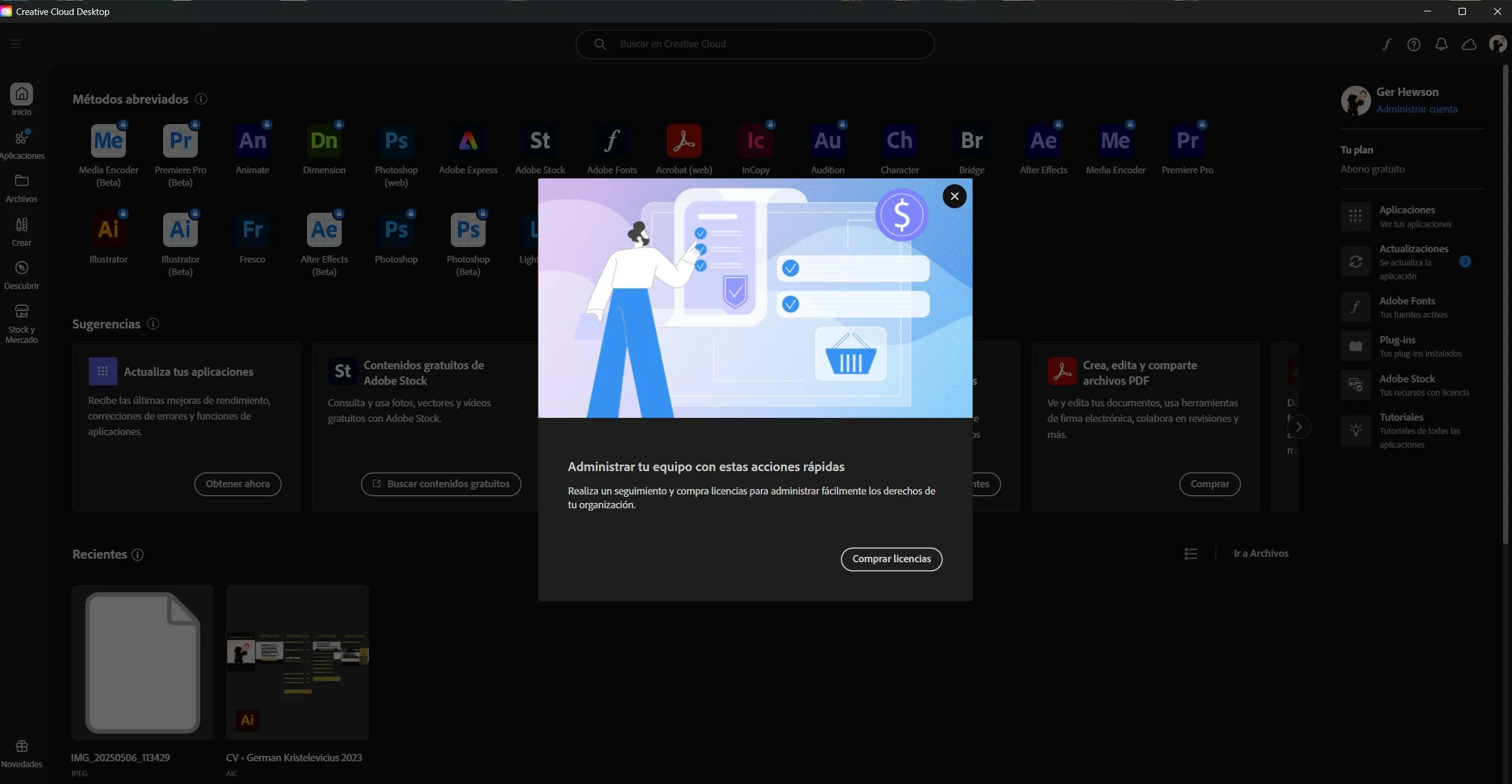Viewport: 1512px width, 784px height.
Task: Switch recents to list view
Action: [1191, 554]
